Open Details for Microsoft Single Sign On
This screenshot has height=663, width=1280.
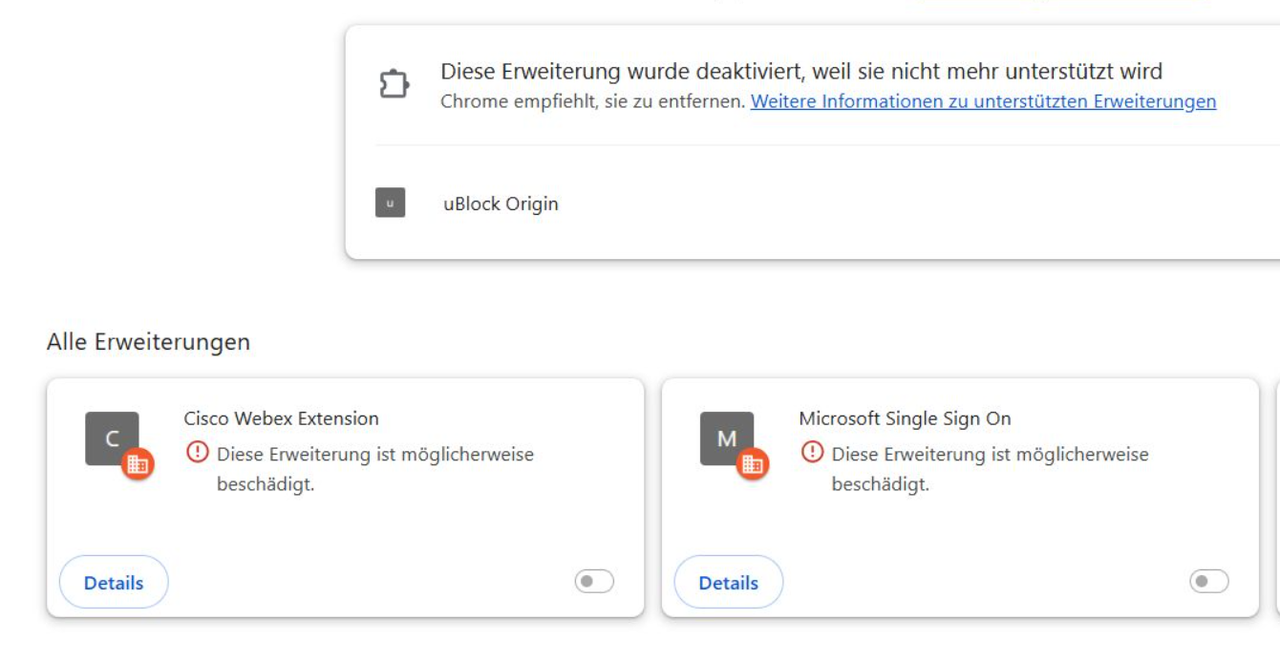[729, 582]
